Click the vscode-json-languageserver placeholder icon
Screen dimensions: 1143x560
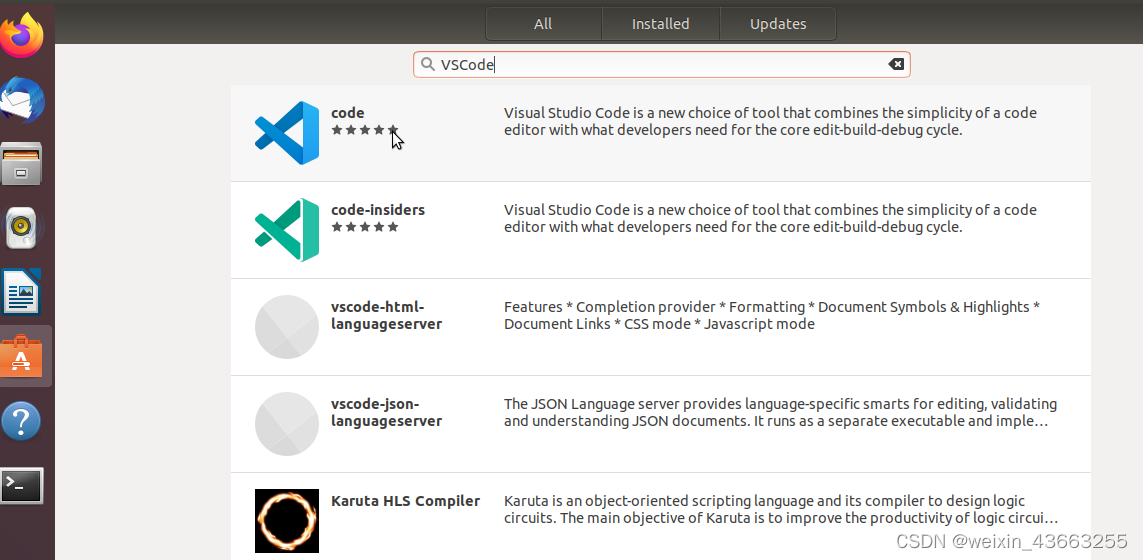click(x=287, y=424)
